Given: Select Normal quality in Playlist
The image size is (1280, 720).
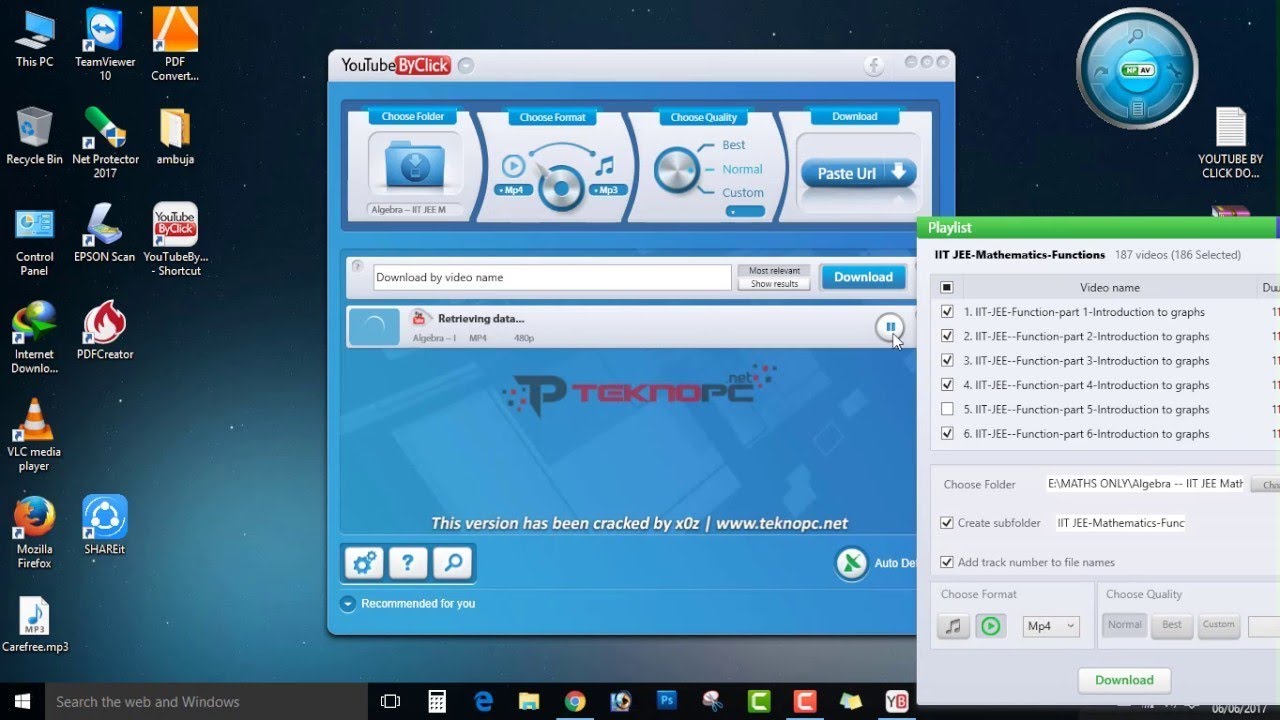Looking at the screenshot, I should 1124,625.
